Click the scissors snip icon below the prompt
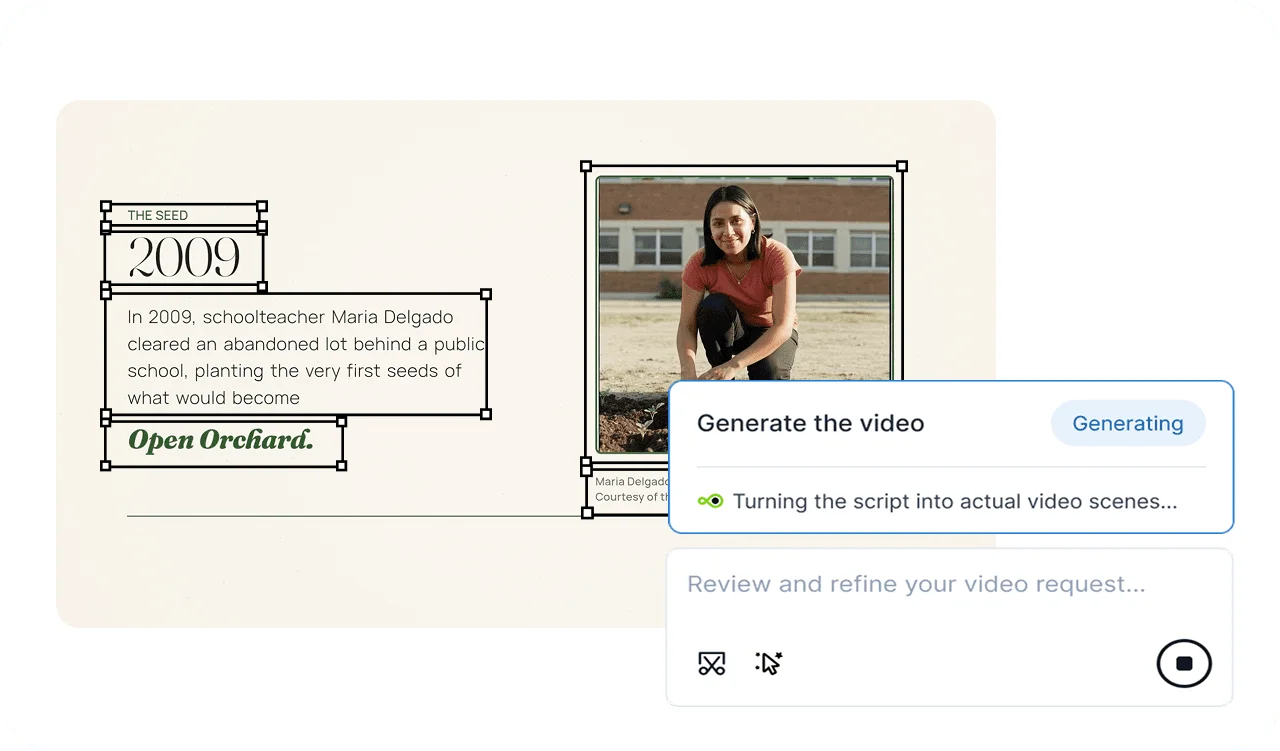1280x751 pixels. 711,663
